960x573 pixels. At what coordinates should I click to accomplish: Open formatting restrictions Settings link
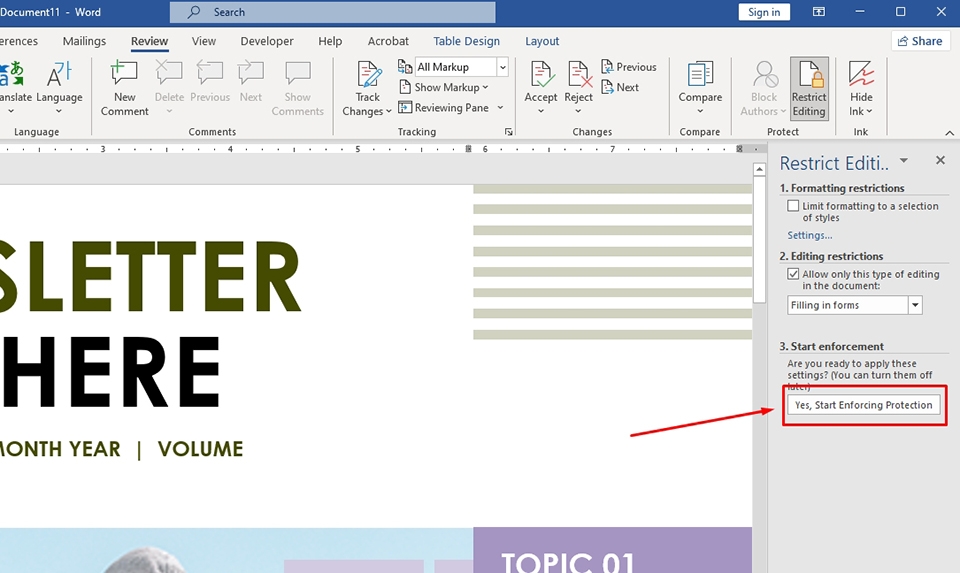tap(809, 235)
